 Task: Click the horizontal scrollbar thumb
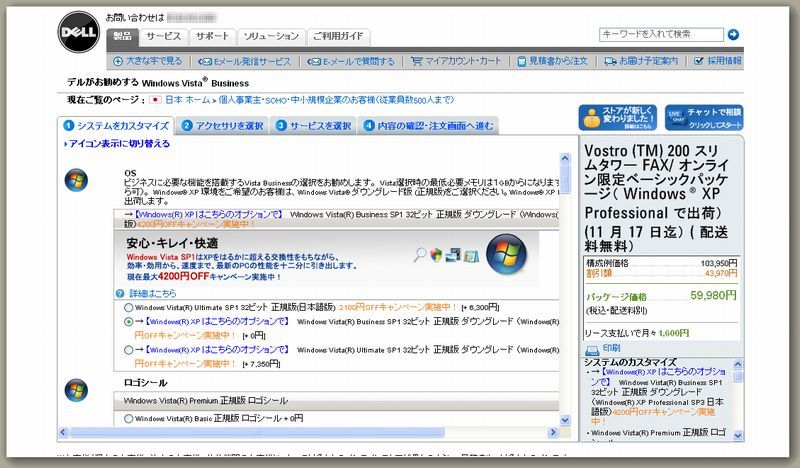click(257, 432)
